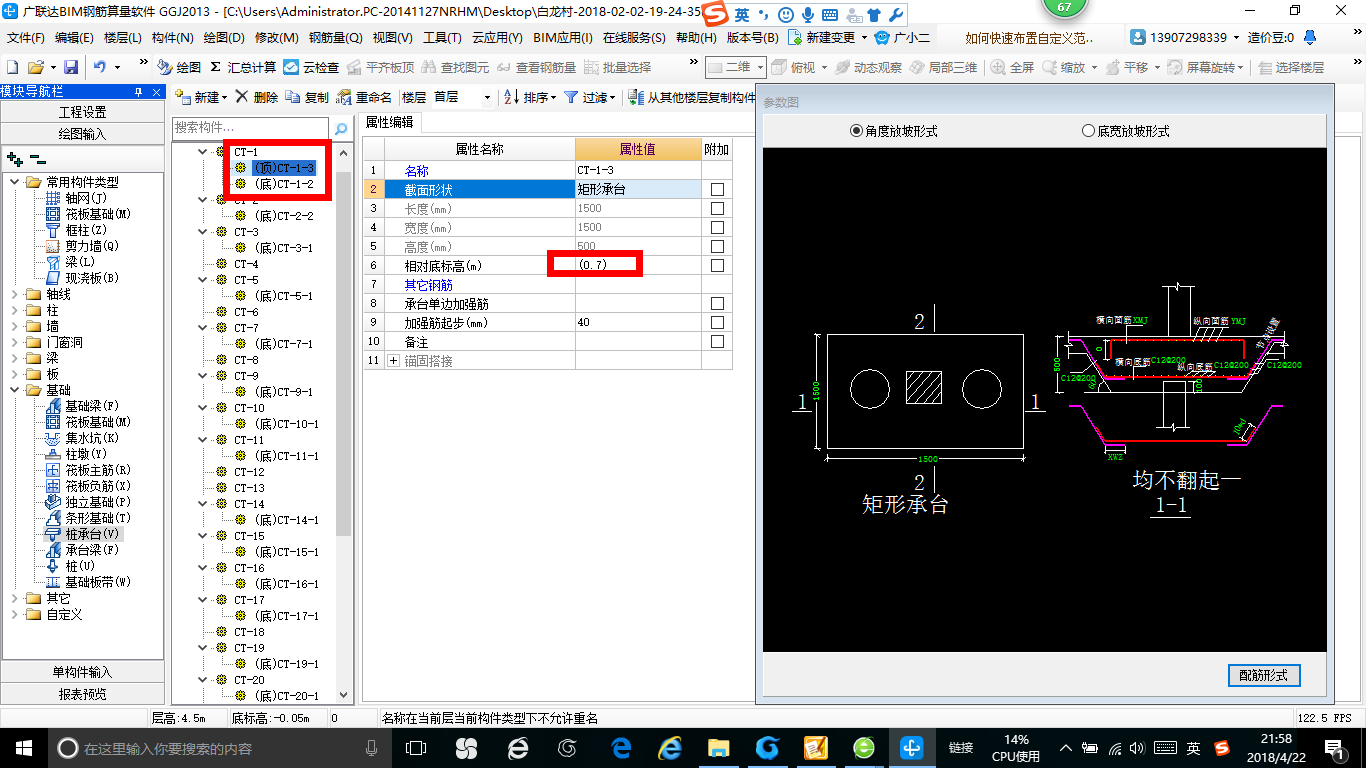This screenshot has width=1366, height=768.
Task: Expand 锚固搭接 property group
Action: tap(393, 361)
